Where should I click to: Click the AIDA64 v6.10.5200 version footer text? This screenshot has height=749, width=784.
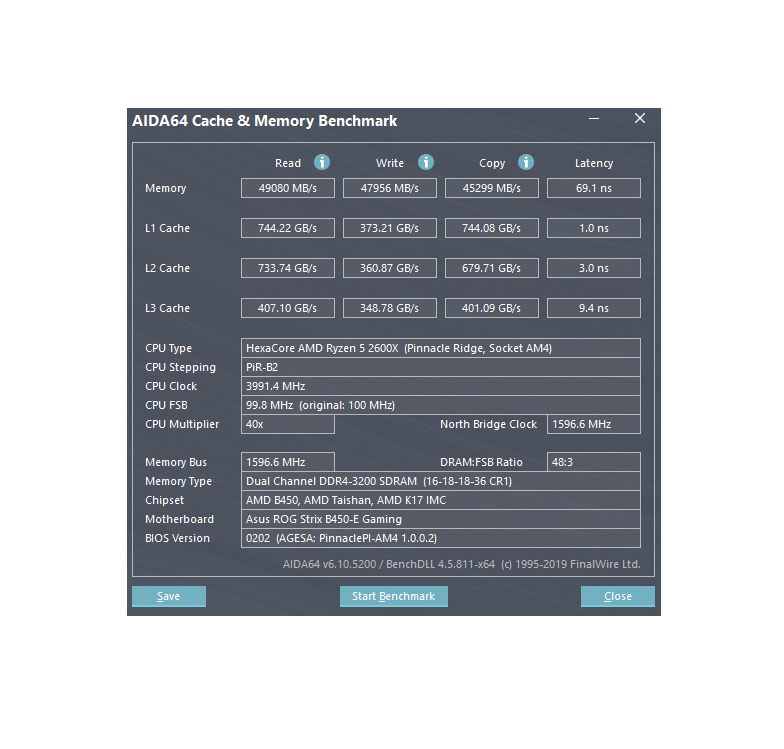[462, 564]
